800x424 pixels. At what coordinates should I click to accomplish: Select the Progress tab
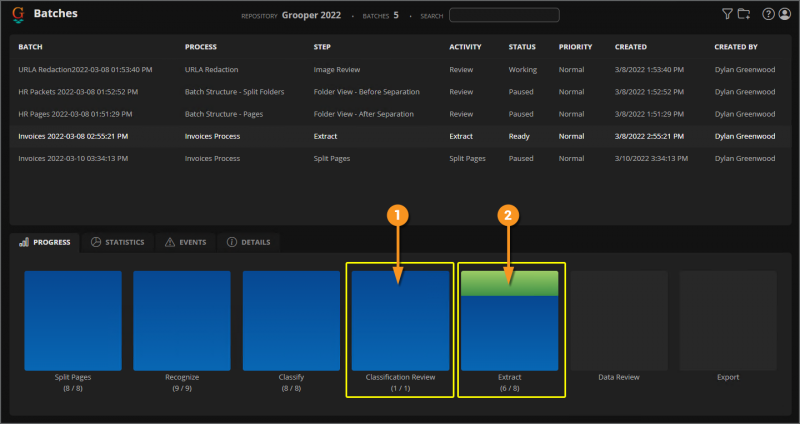click(46, 242)
